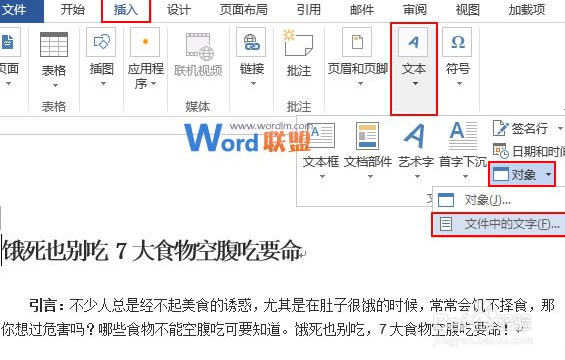Switch to the 视图 tab
565x360 pixels.
(467, 10)
